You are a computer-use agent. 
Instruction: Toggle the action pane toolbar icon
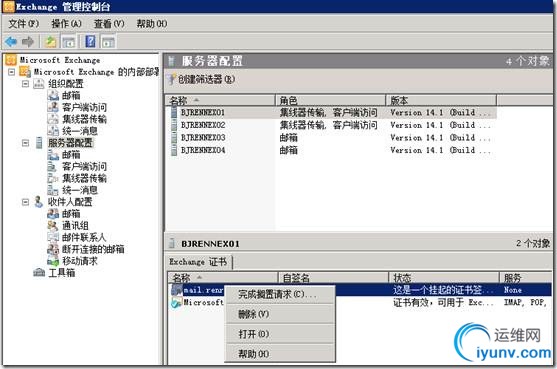[x=108, y=42]
